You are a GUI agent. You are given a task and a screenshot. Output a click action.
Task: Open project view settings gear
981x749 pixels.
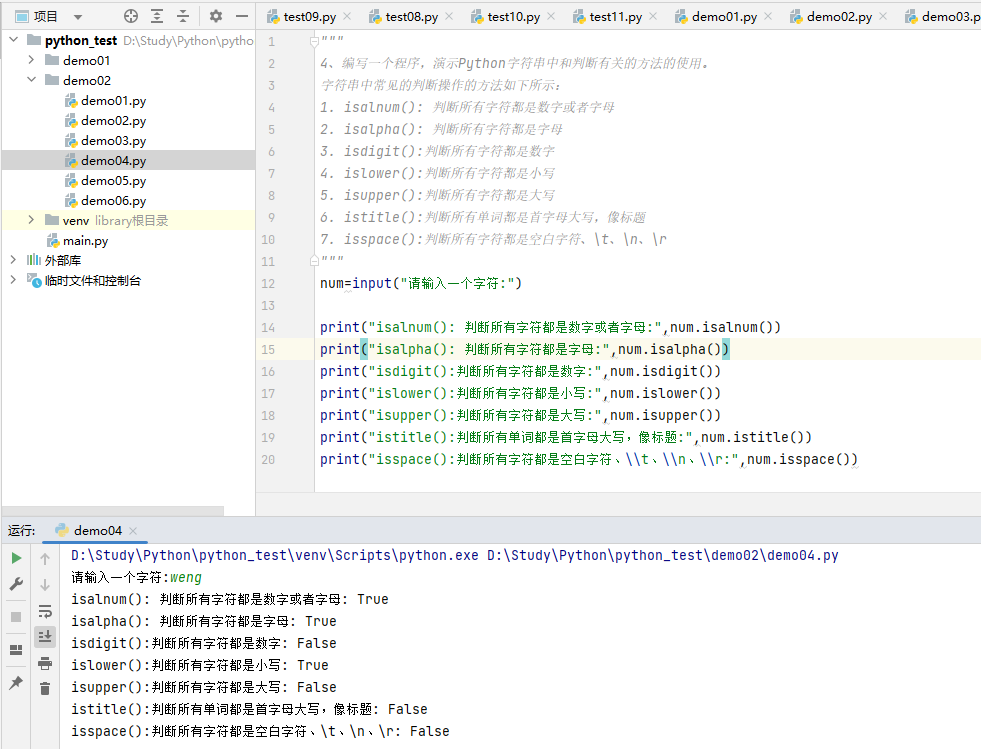point(216,16)
